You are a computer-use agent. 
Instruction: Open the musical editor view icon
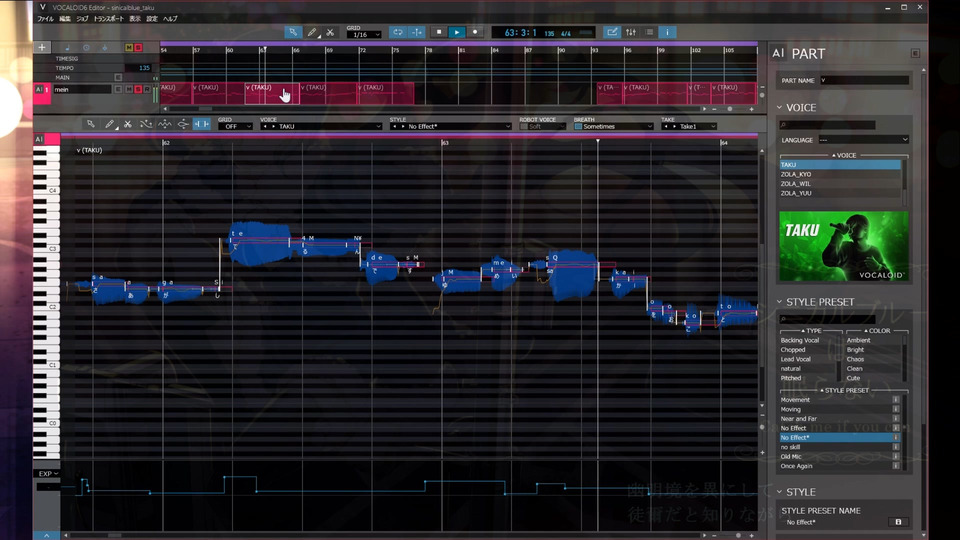pos(612,32)
